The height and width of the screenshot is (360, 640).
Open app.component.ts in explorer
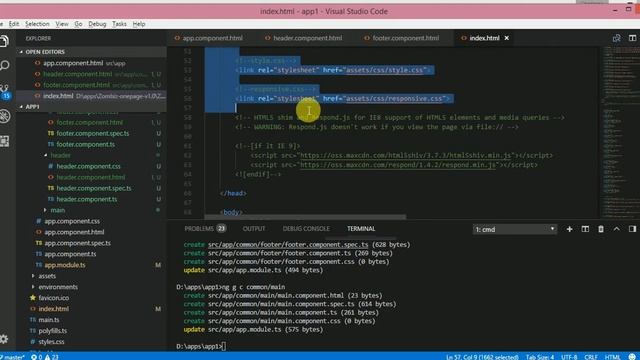click(x=70, y=254)
